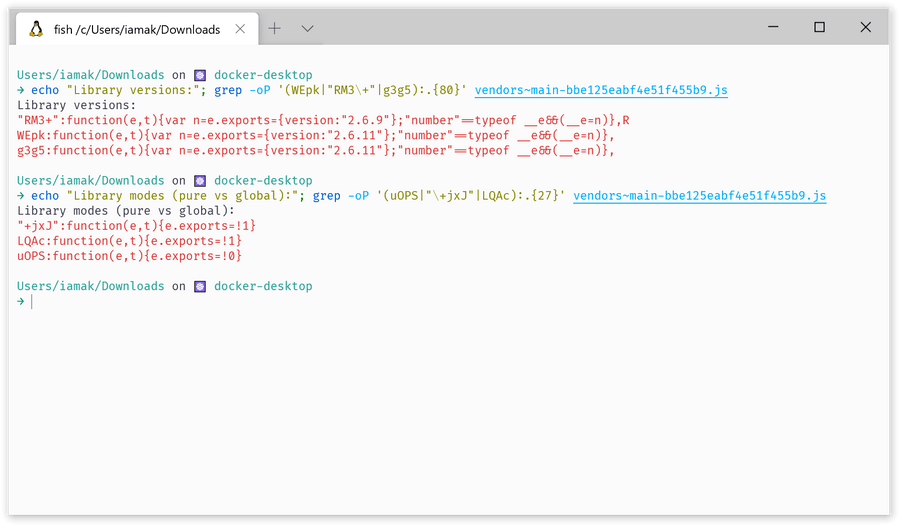Click the output text 'Library versions:'
Image resolution: width=900 pixels, height=526 pixels.
tap(76, 105)
